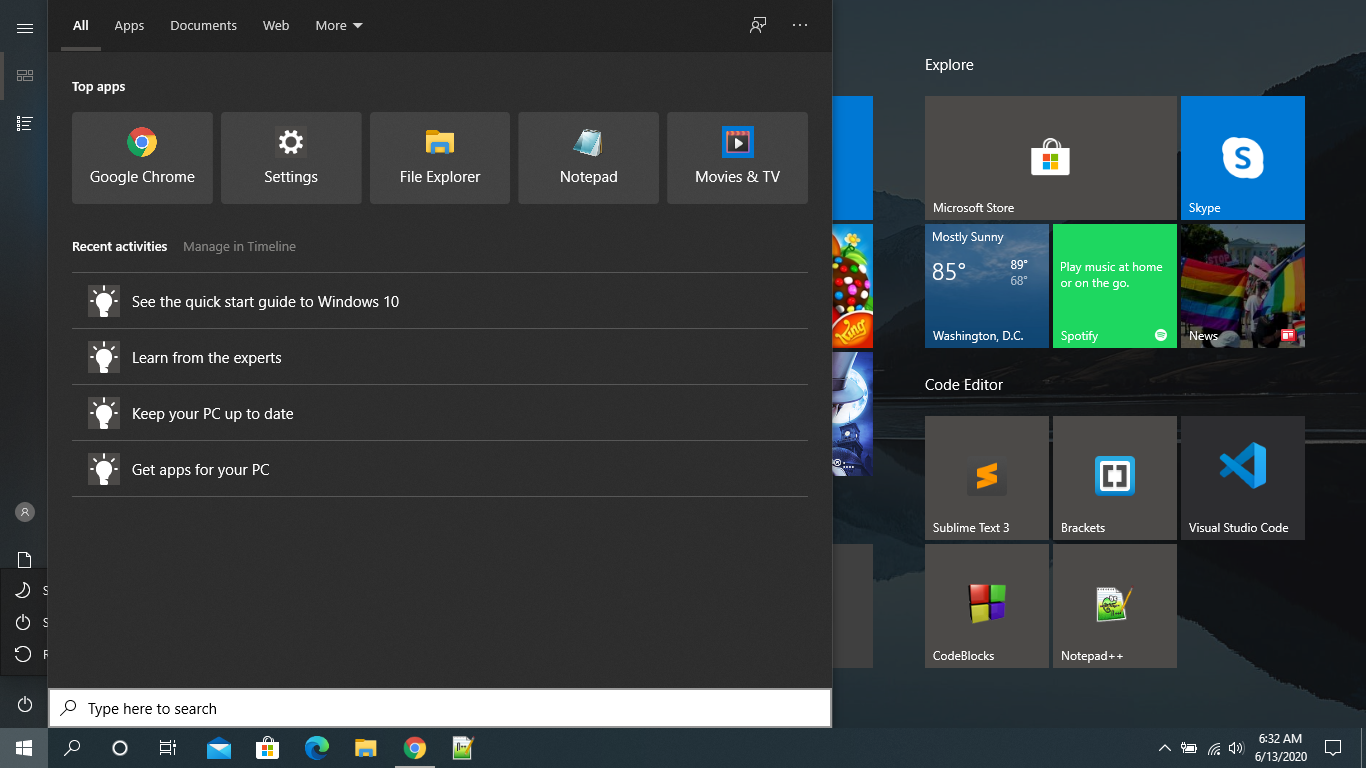Click the Power button in Start sidebar
The height and width of the screenshot is (768, 1366).
pyautogui.click(x=24, y=705)
